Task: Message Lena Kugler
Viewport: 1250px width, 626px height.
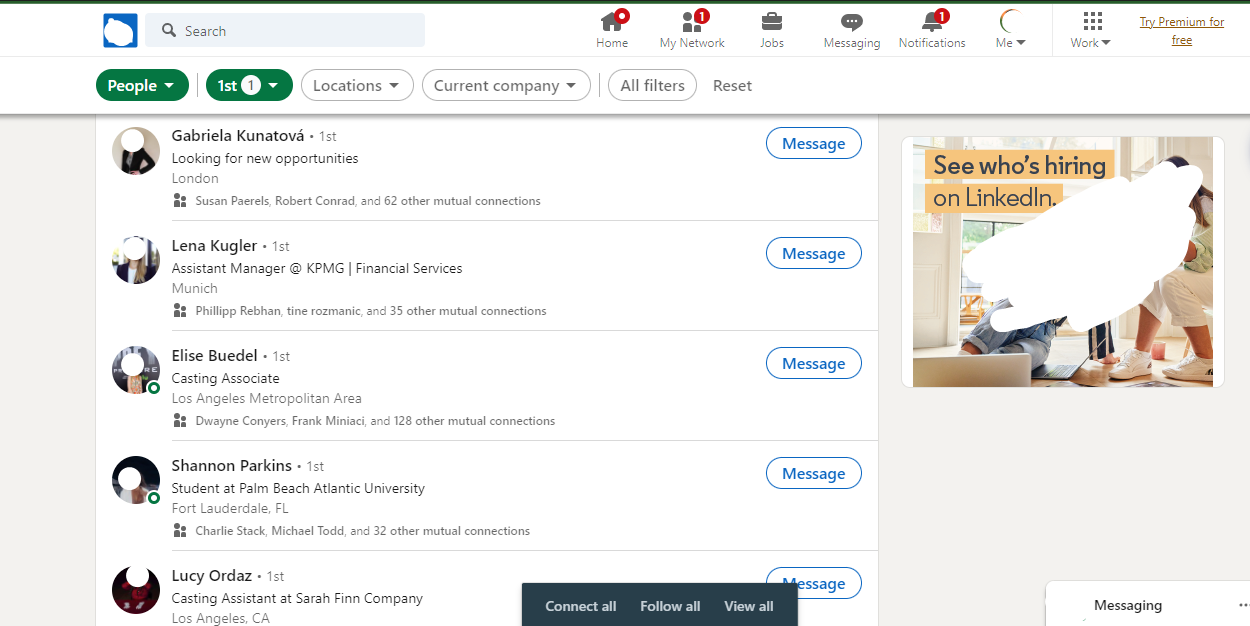Action: [x=813, y=254]
